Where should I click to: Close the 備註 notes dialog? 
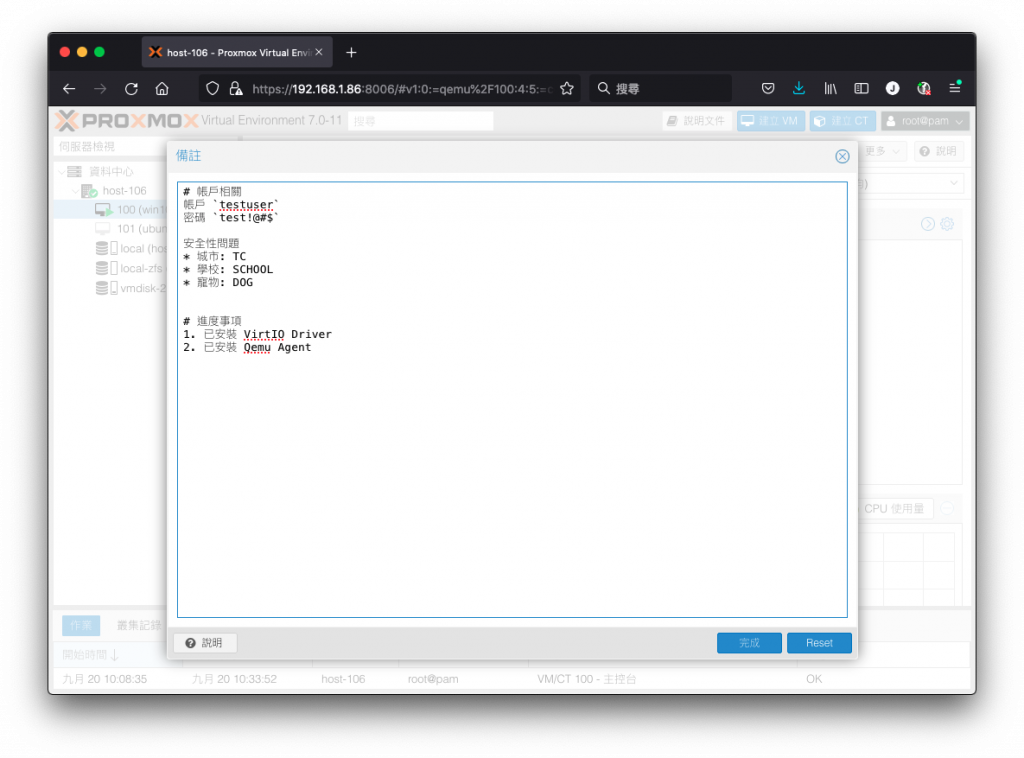click(x=842, y=156)
